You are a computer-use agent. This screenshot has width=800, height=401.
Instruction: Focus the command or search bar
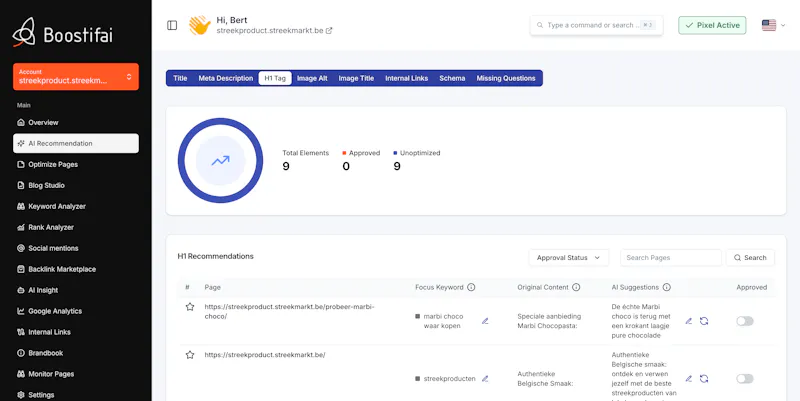pyautogui.click(x=596, y=25)
